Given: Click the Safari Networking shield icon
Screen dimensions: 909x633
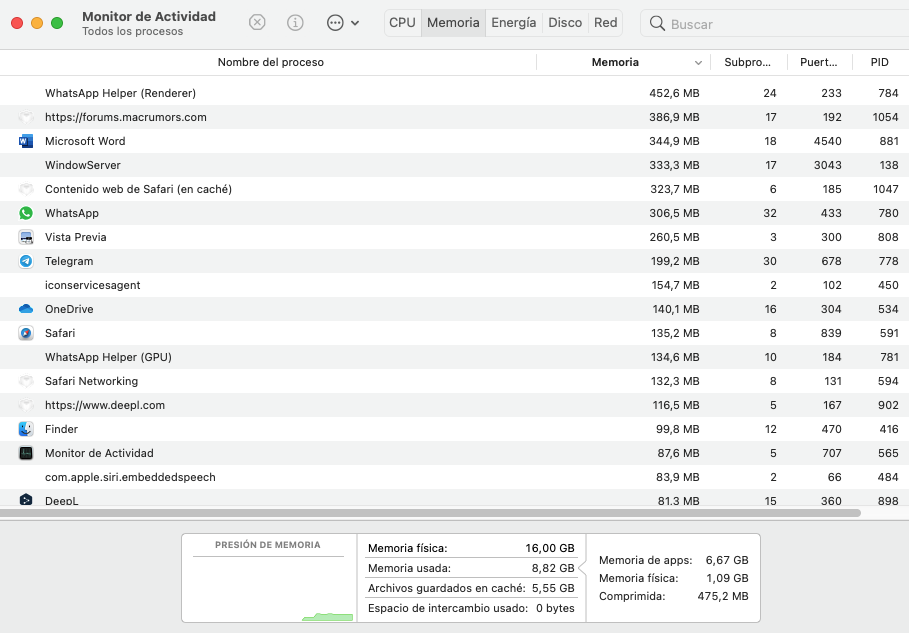Looking at the screenshot, I should [x=26, y=381].
